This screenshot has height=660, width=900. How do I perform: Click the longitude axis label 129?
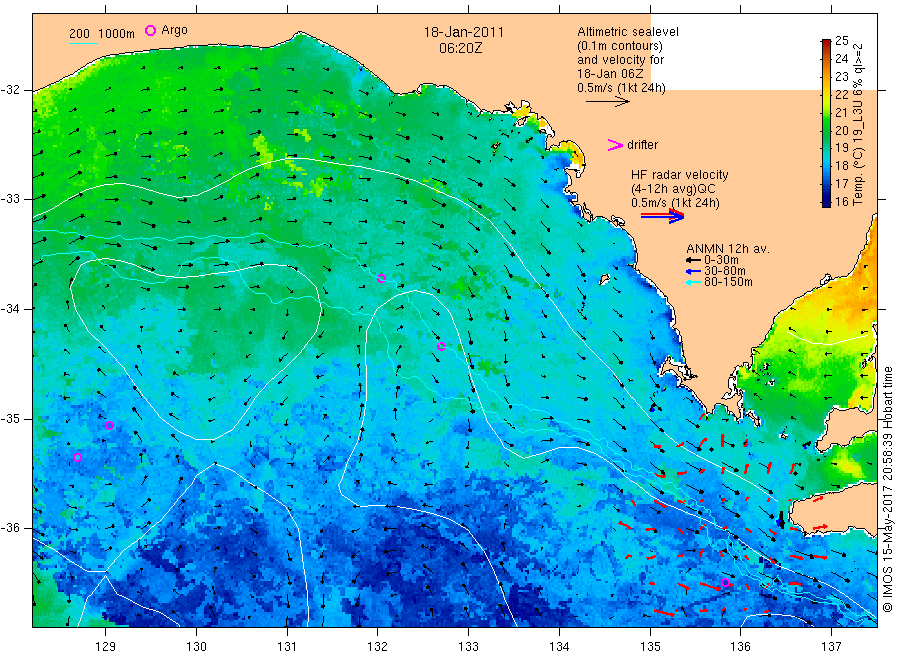pyautogui.click(x=106, y=647)
